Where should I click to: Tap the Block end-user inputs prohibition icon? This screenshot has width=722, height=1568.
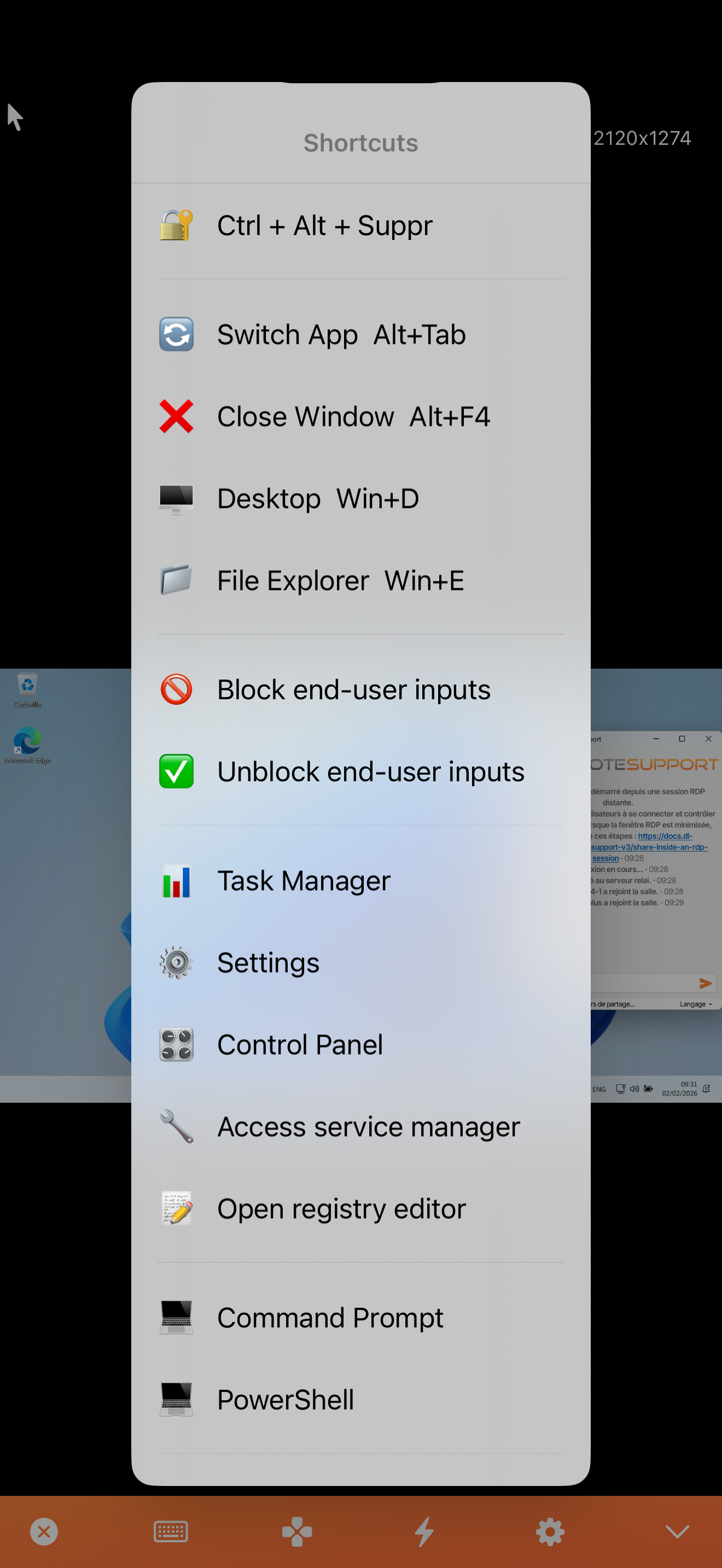[177, 689]
